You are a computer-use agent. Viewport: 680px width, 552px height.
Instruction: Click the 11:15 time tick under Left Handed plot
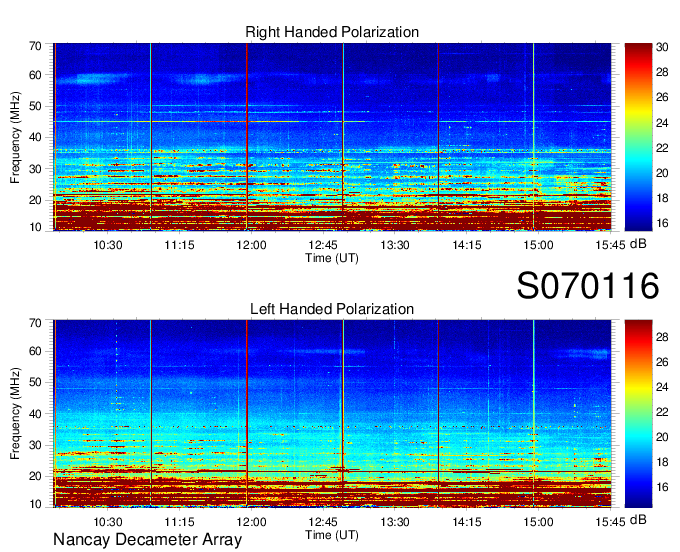pos(180,522)
